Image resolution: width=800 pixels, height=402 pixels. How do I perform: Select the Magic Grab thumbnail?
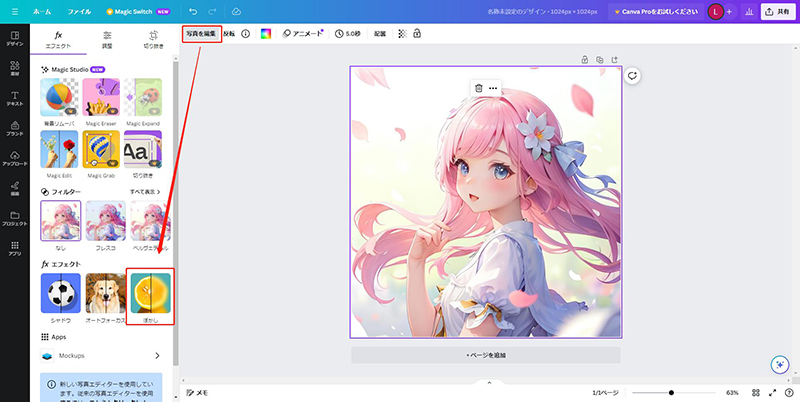click(x=101, y=149)
